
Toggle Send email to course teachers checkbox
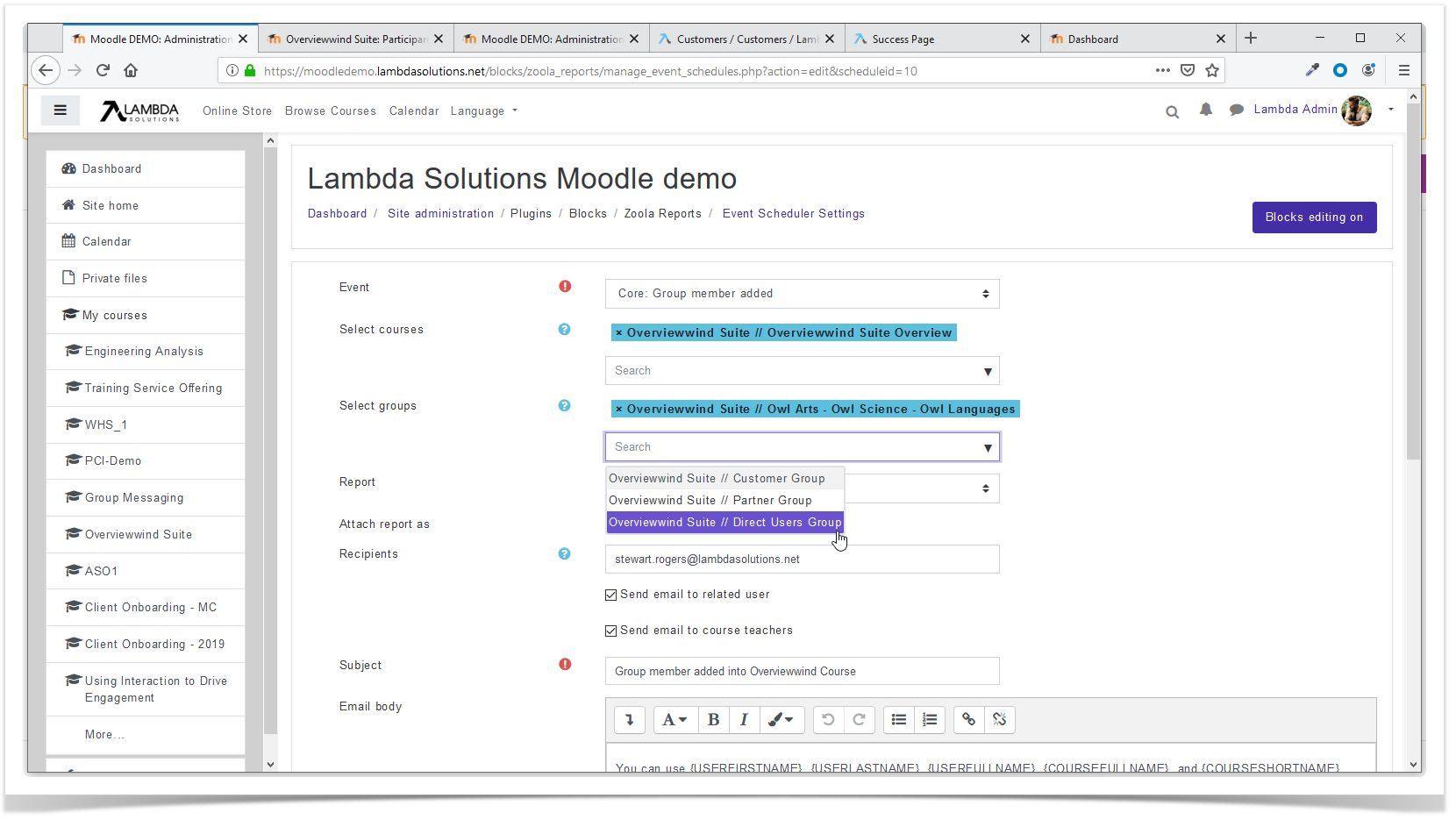point(610,631)
